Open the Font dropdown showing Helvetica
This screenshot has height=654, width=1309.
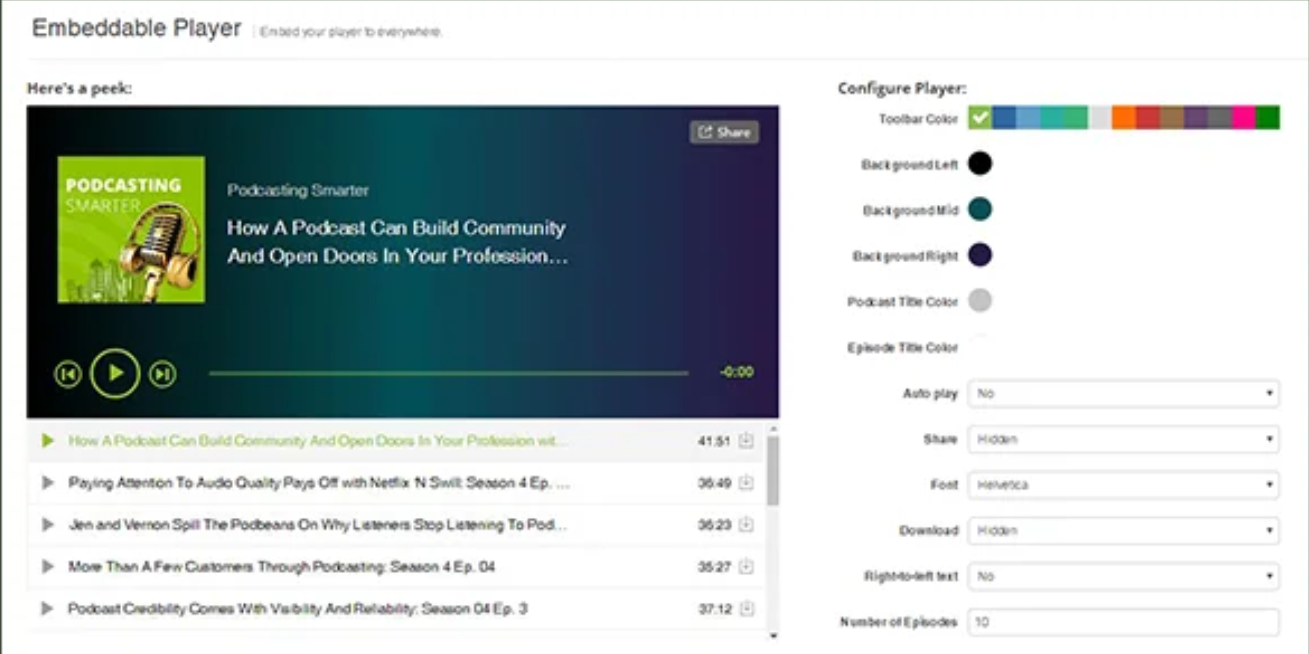click(x=1124, y=485)
